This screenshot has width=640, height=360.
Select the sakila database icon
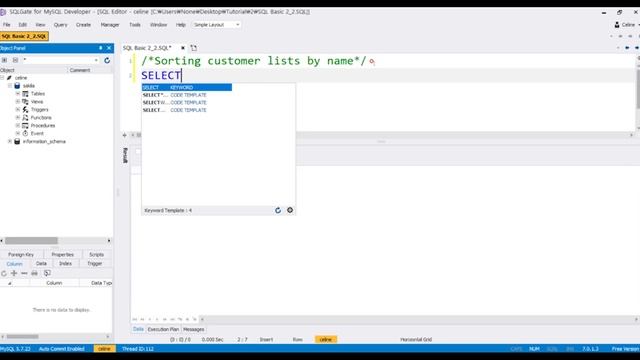click(x=17, y=86)
